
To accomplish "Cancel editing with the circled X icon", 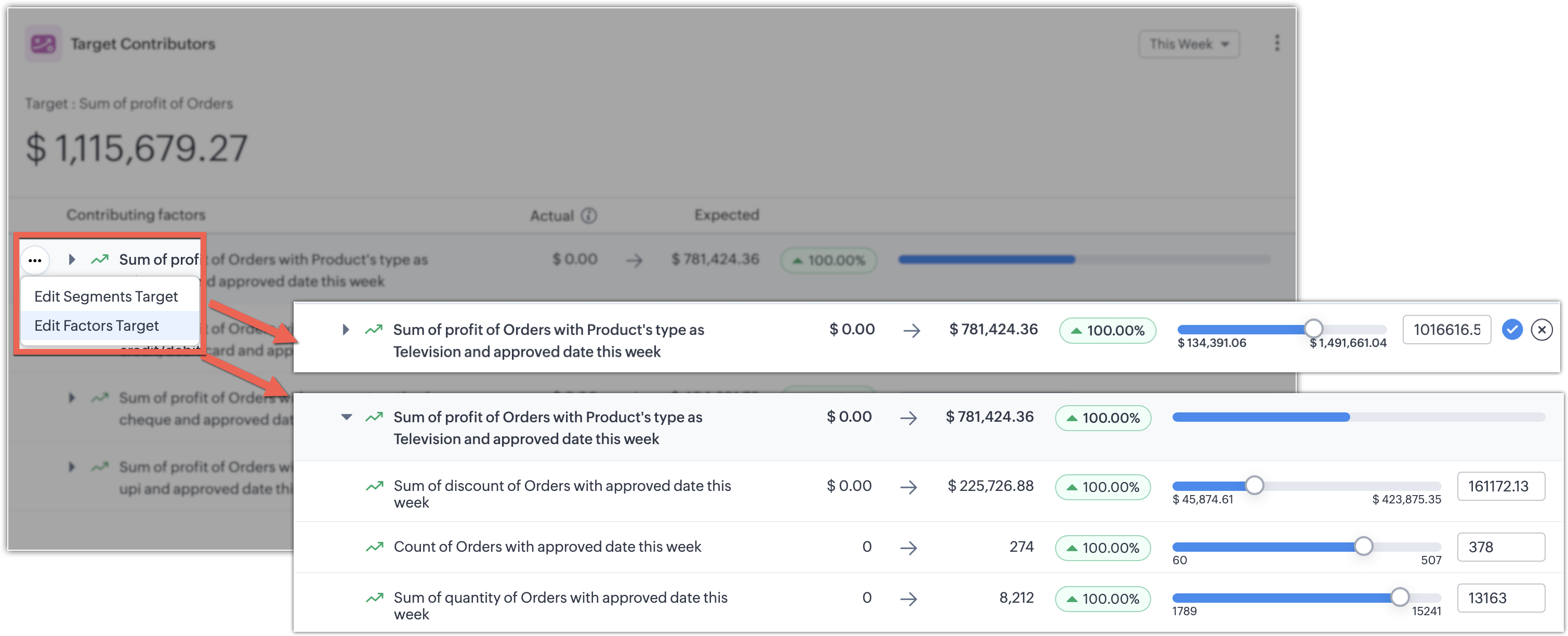I will (1541, 330).
